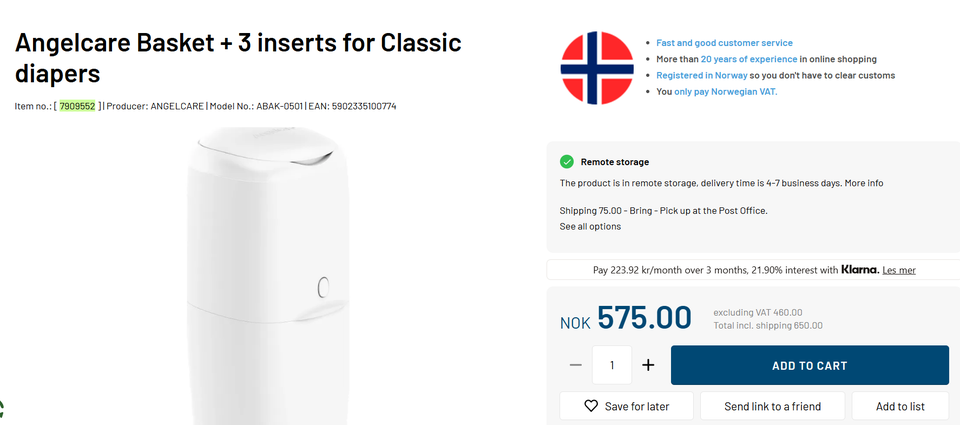960x425 pixels.
Task: Increase quantity with the plus button
Action: click(x=648, y=365)
